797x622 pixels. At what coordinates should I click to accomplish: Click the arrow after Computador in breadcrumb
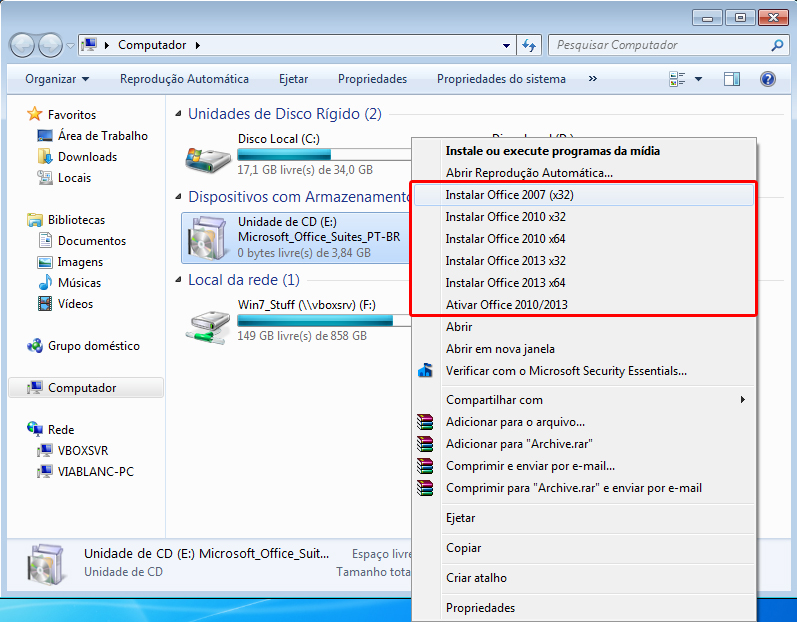click(198, 45)
